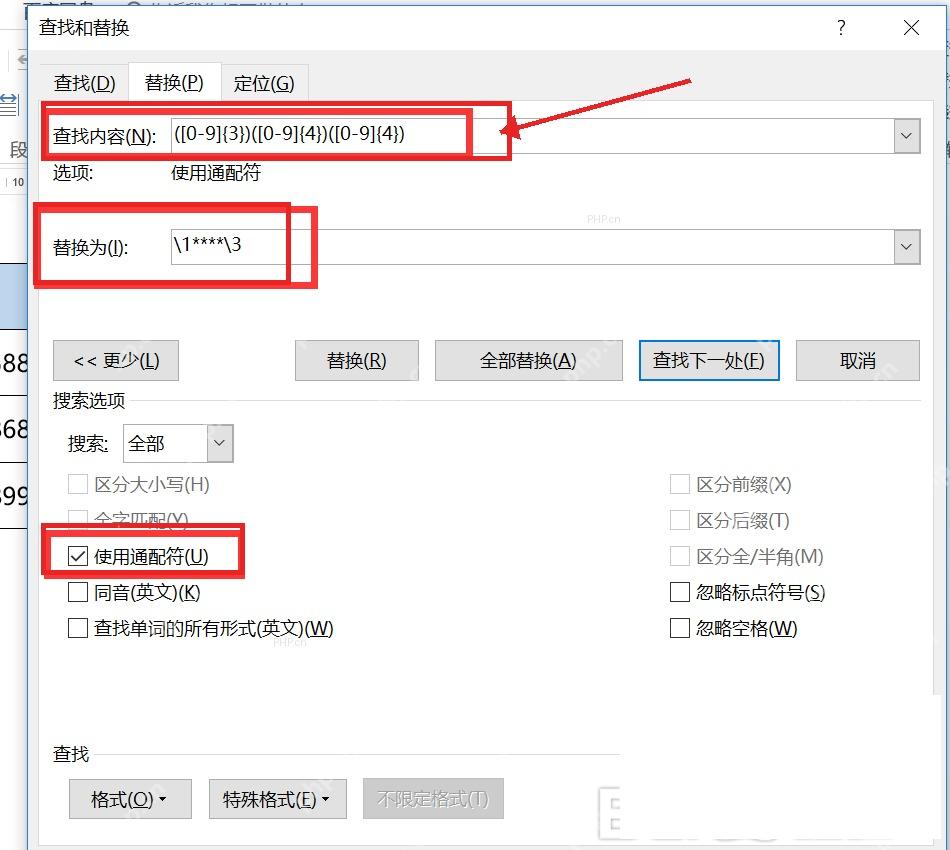Click the 不限定格式(T) button
The image size is (950, 850).
click(433, 799)
